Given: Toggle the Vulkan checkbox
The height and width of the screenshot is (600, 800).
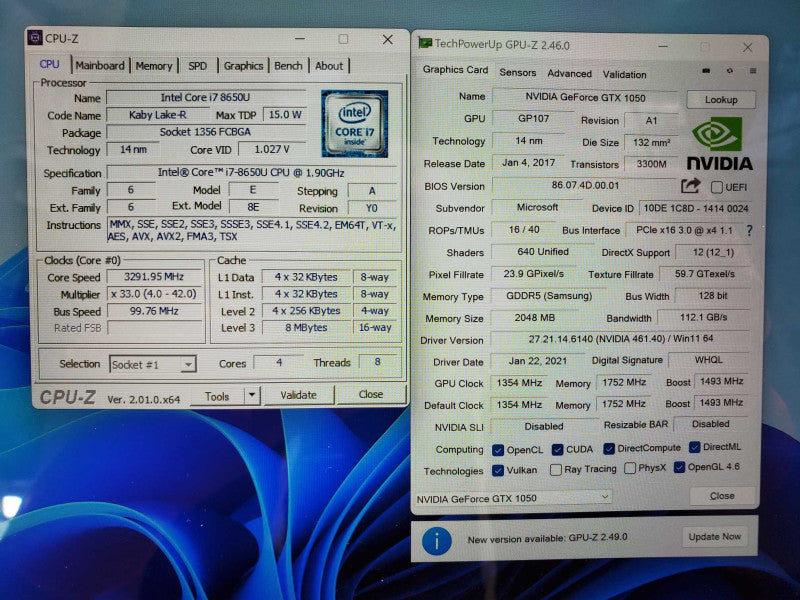Looking at the screenshot, I should [x=498, y=470].
